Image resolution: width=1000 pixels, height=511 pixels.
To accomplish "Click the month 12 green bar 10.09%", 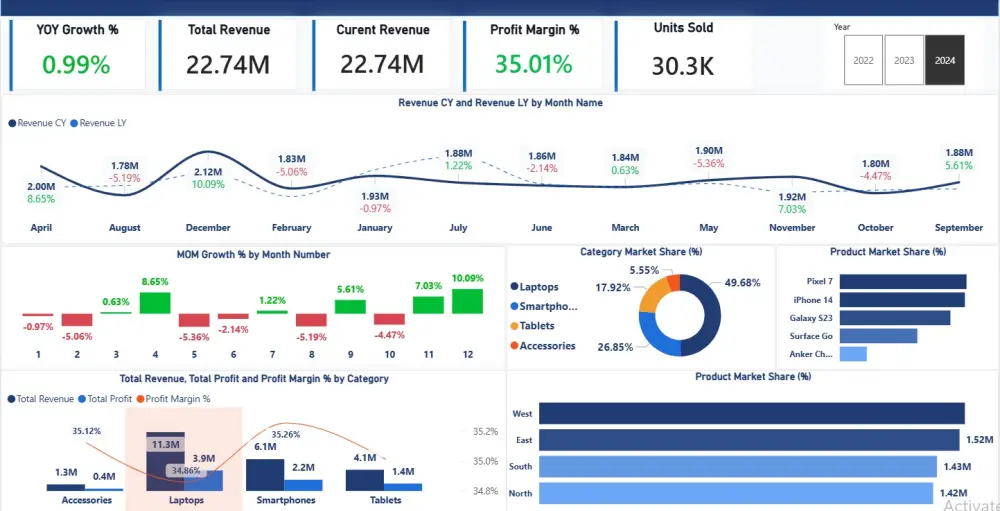I will click(467, 301).
